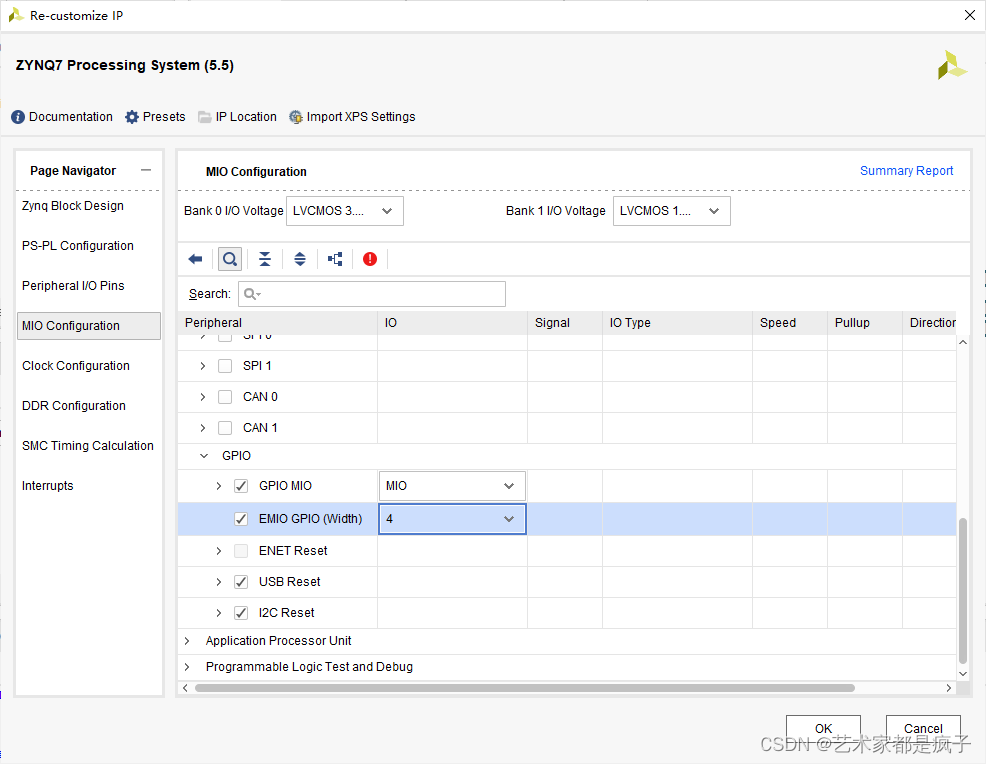Open the EMIO GPIO width dropdown
The image size is (986, 764).
(x=451, y=519)
